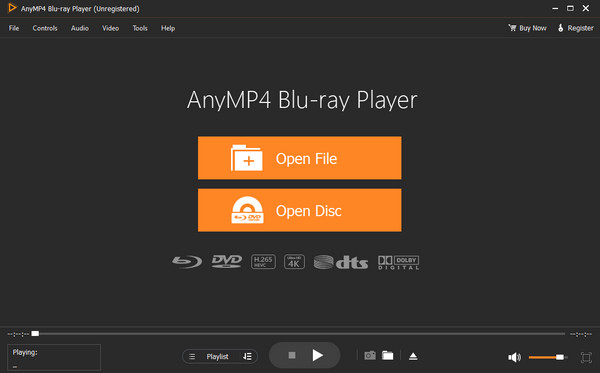Click the playback progress bar handle
The image size is (600, 373).
point(35,334)
